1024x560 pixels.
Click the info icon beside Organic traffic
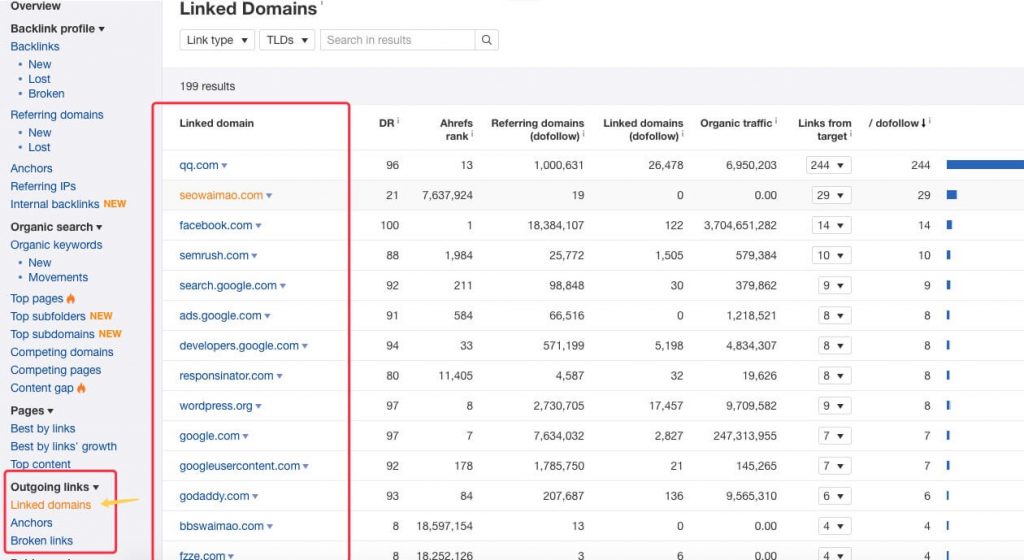coord(776,120)
